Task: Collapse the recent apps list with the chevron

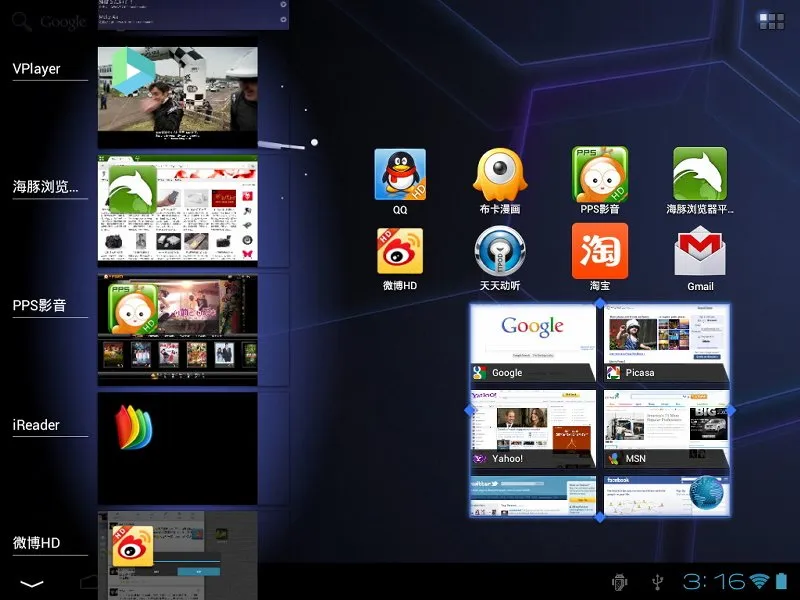Action: tap(32, 584)
